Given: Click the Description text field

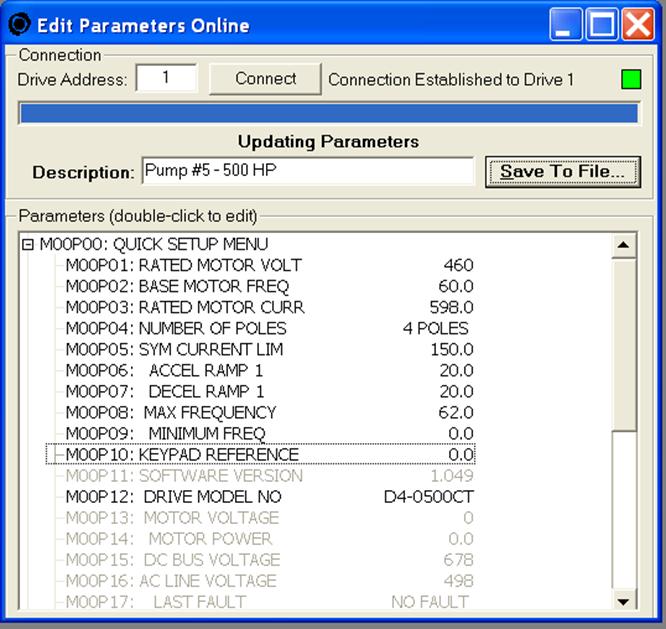Looking at the screenshot, I should pos(307,171).
